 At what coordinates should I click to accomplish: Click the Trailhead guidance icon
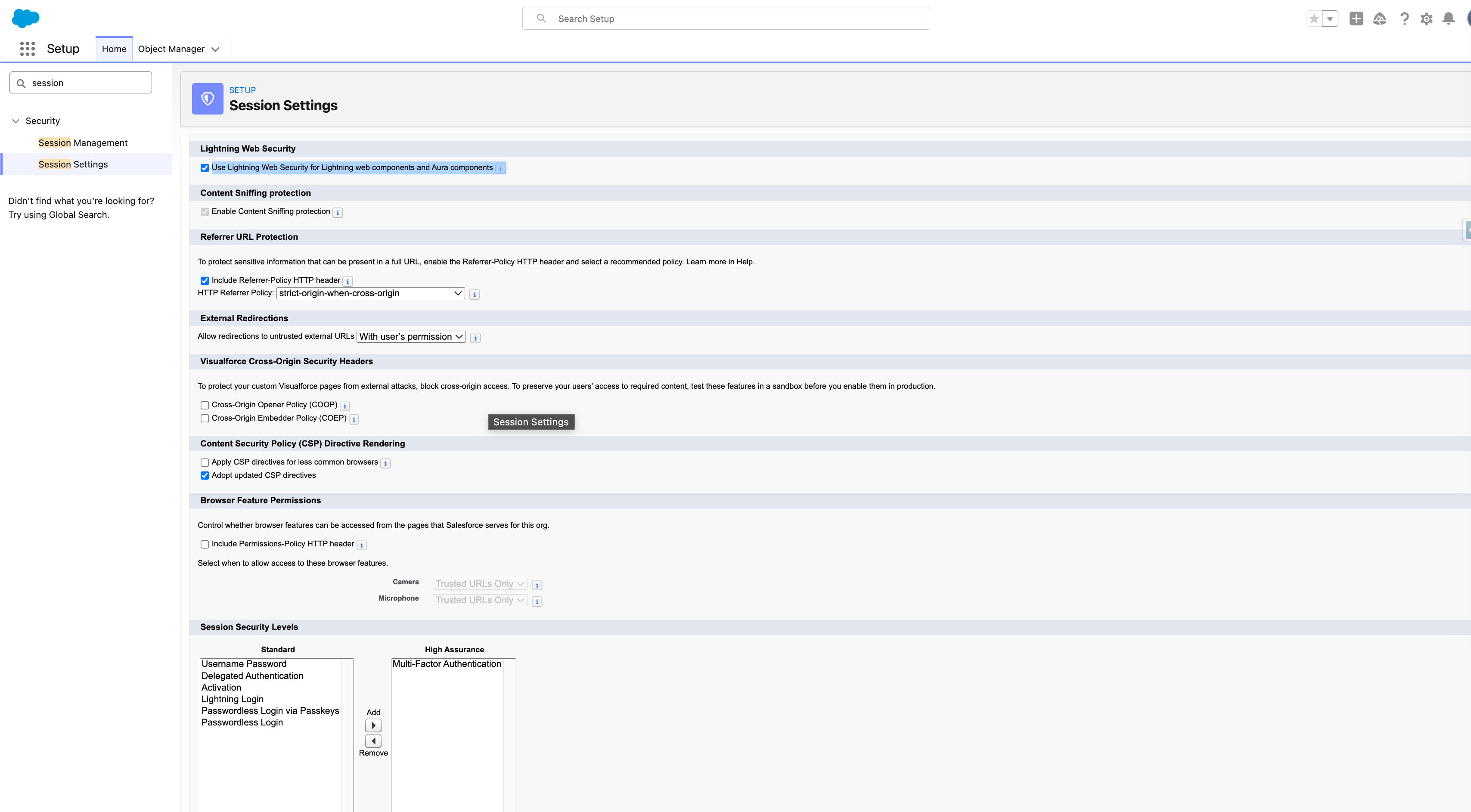point(1380,19)
